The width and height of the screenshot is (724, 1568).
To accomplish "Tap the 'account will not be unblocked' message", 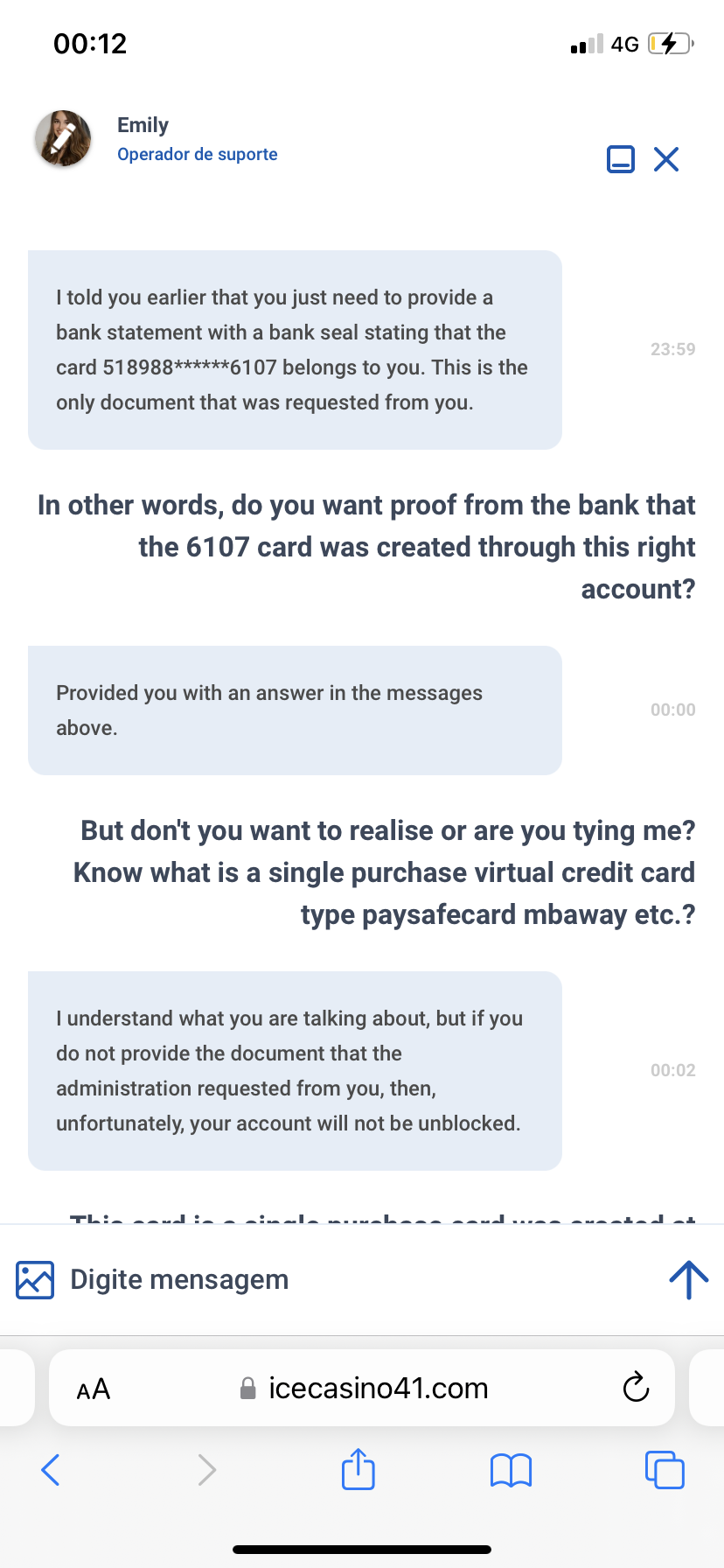I will click(295, 1071).
